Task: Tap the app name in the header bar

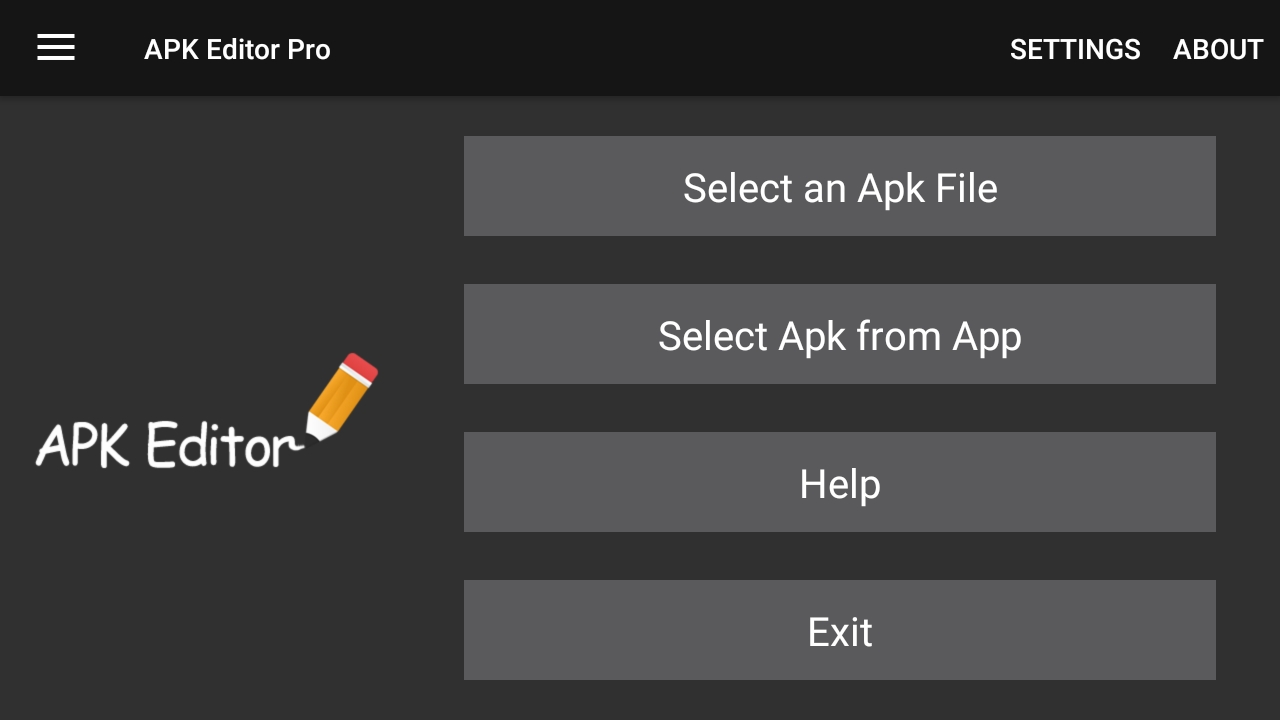Action: point(237,49)
